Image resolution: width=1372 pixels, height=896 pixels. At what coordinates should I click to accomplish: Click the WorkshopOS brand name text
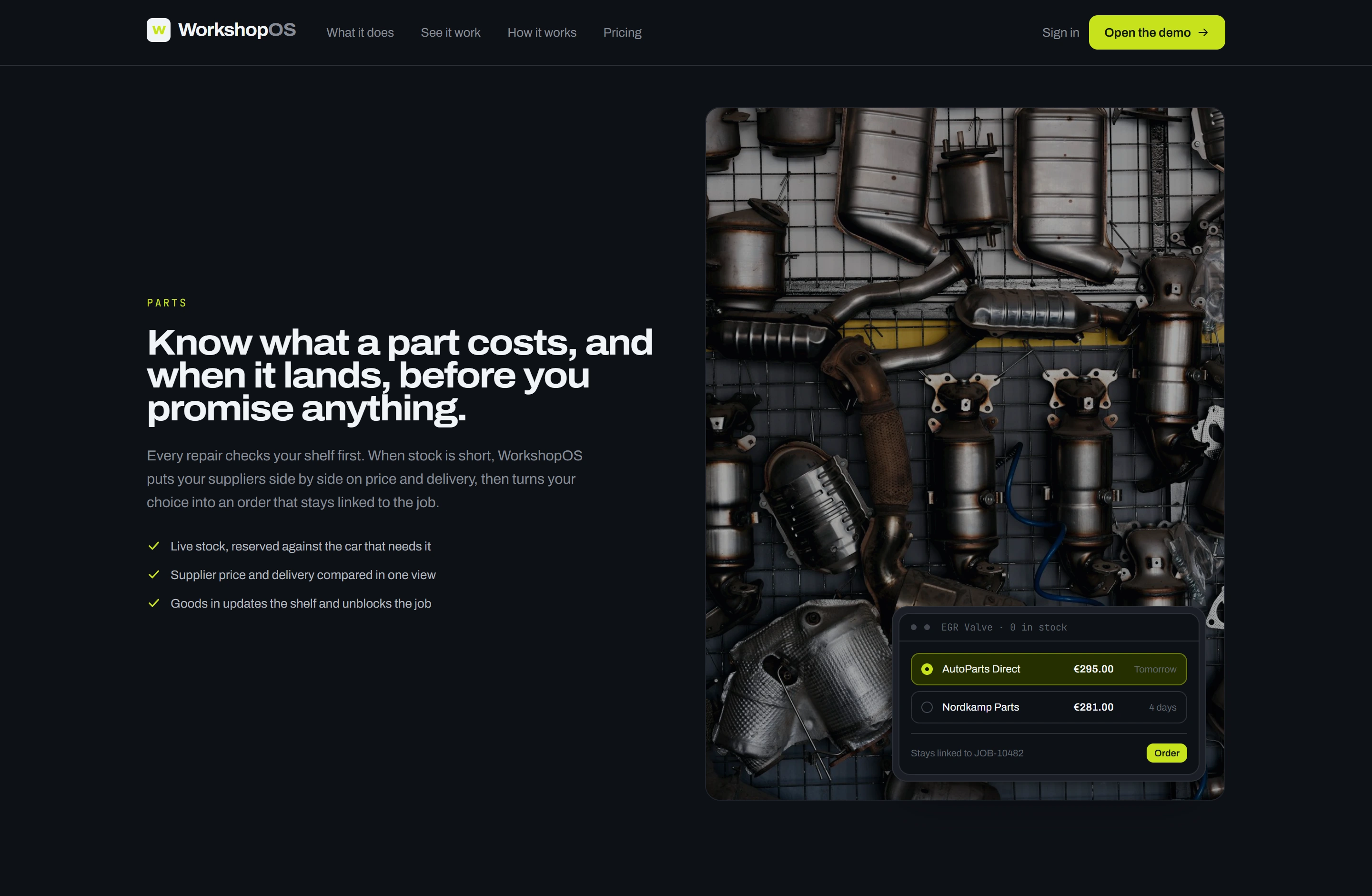click(237, 30)
